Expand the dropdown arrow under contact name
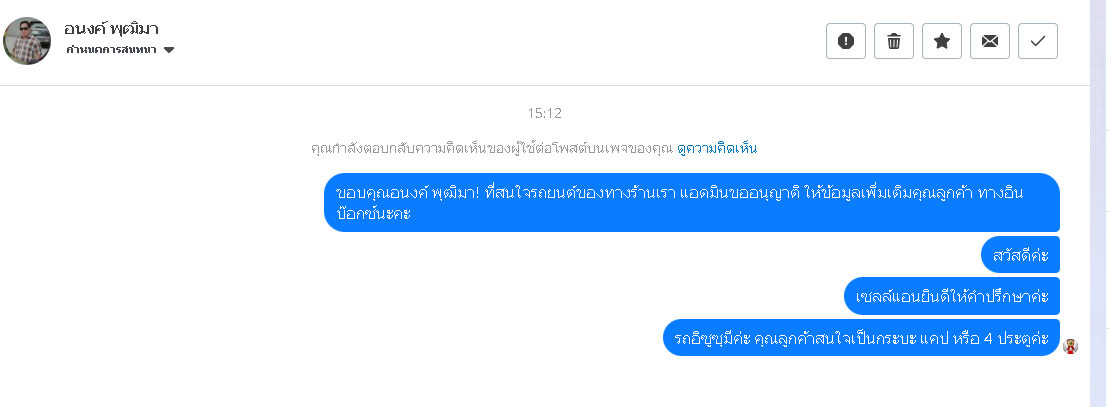Viewport: 1109px width, 407px height. point(169,50)
